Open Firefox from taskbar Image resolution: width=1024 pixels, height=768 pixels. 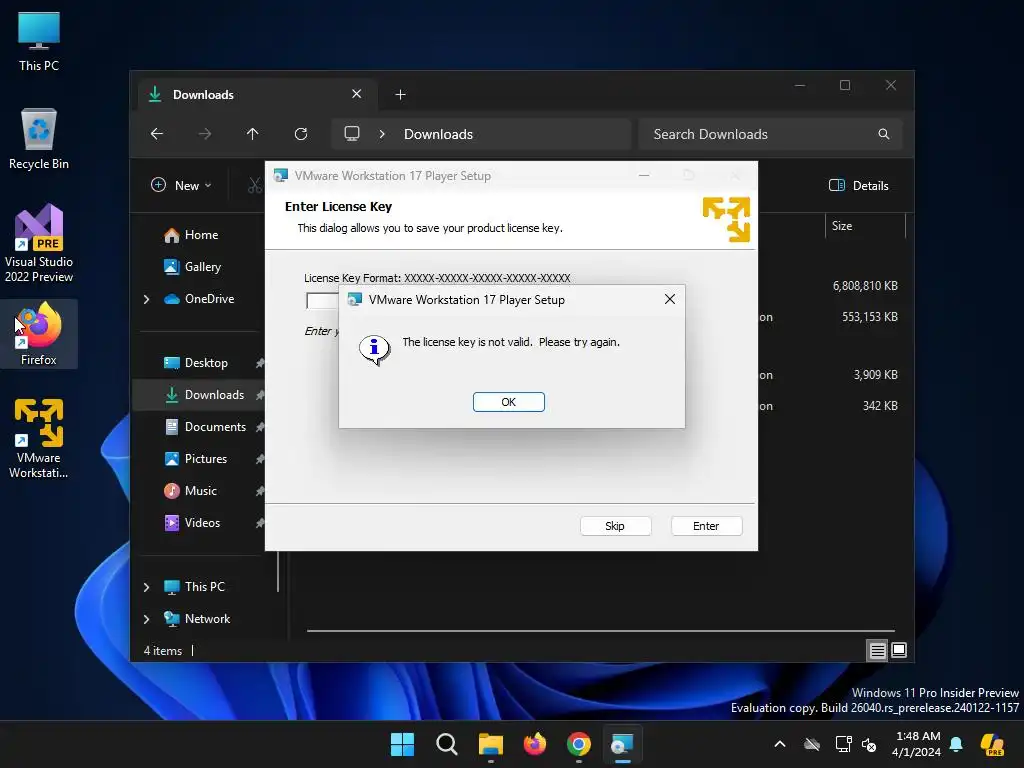535,744
